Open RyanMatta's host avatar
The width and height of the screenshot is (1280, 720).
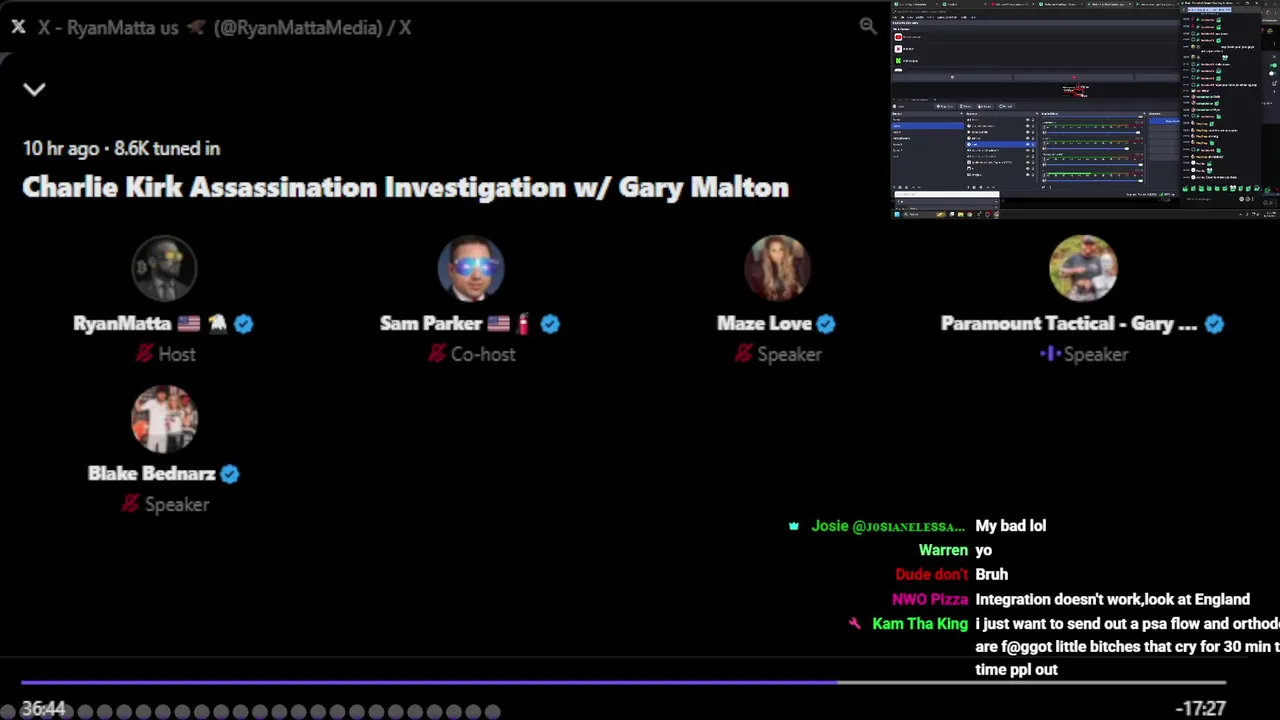click(x=164, y=268)
